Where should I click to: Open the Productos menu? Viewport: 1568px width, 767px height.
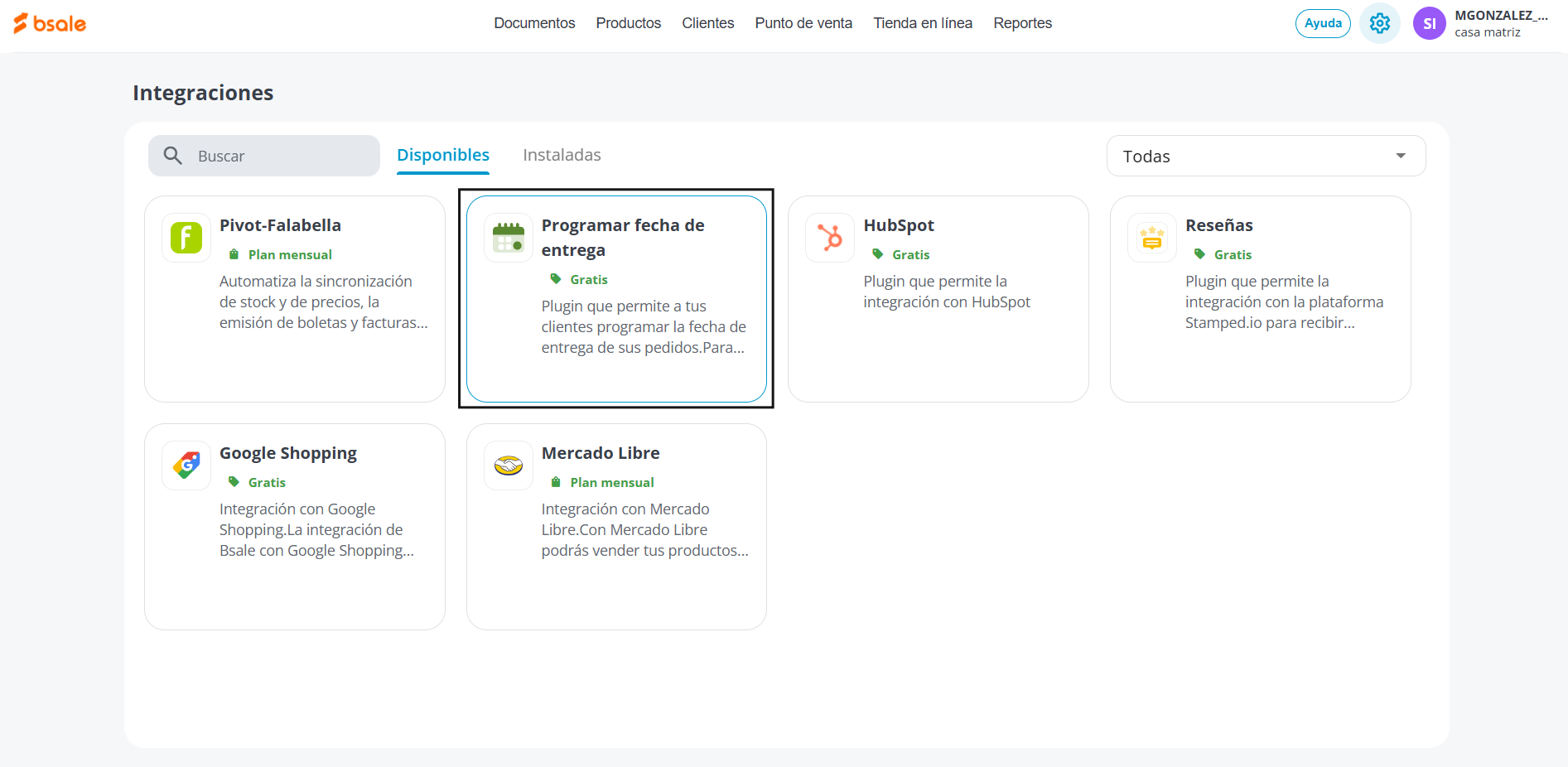tap(629, 23)
